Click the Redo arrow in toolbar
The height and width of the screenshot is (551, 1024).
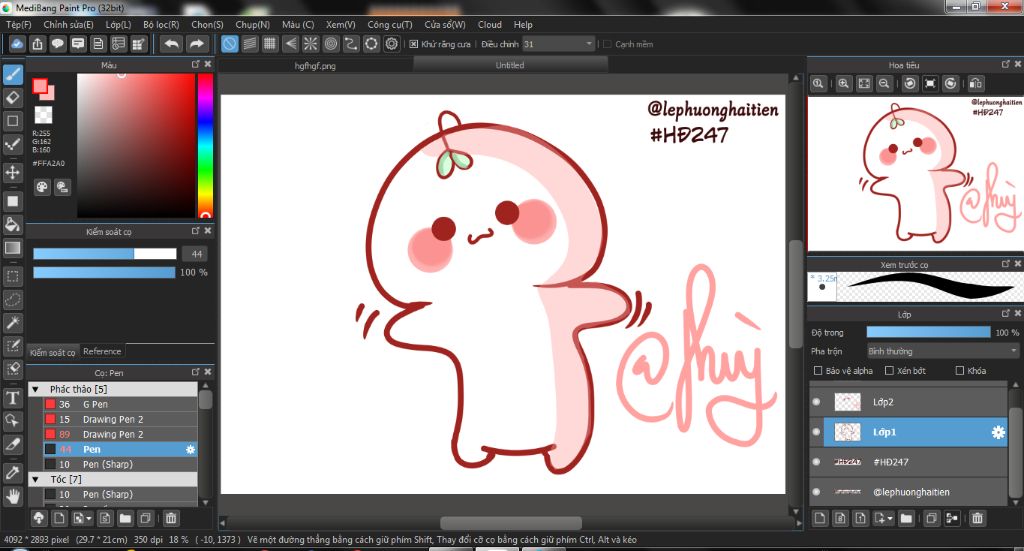coord(196,44)
